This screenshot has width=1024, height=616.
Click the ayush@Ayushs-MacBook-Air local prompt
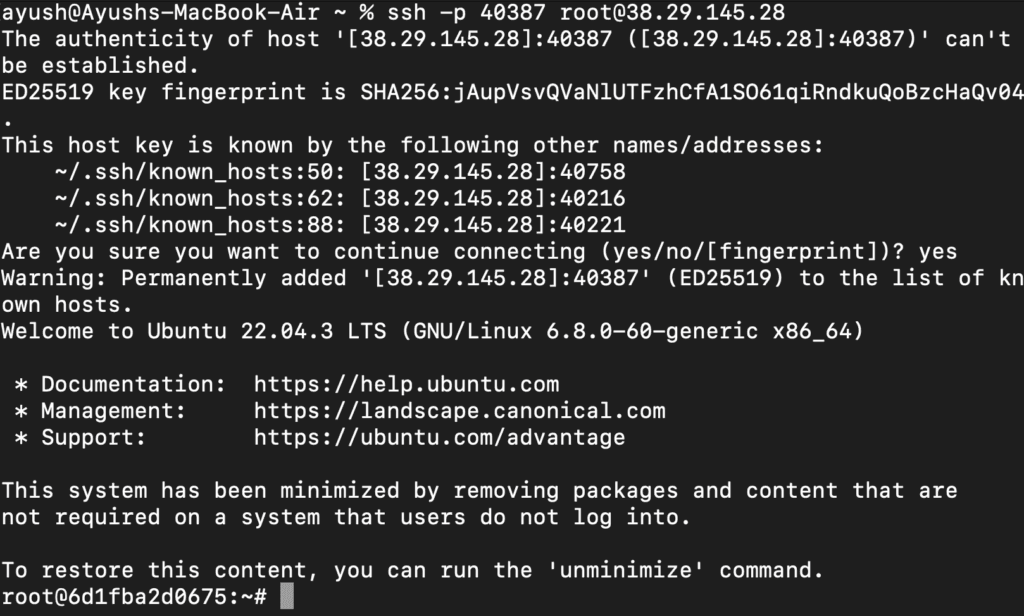161,12
